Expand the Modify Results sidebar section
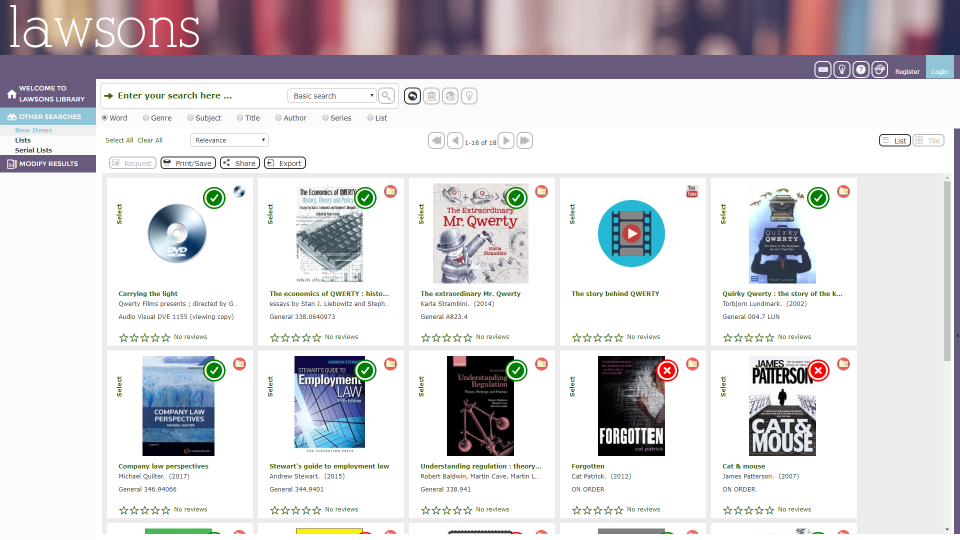The height and width of the screenshot is (540, 960). [48, 163]
